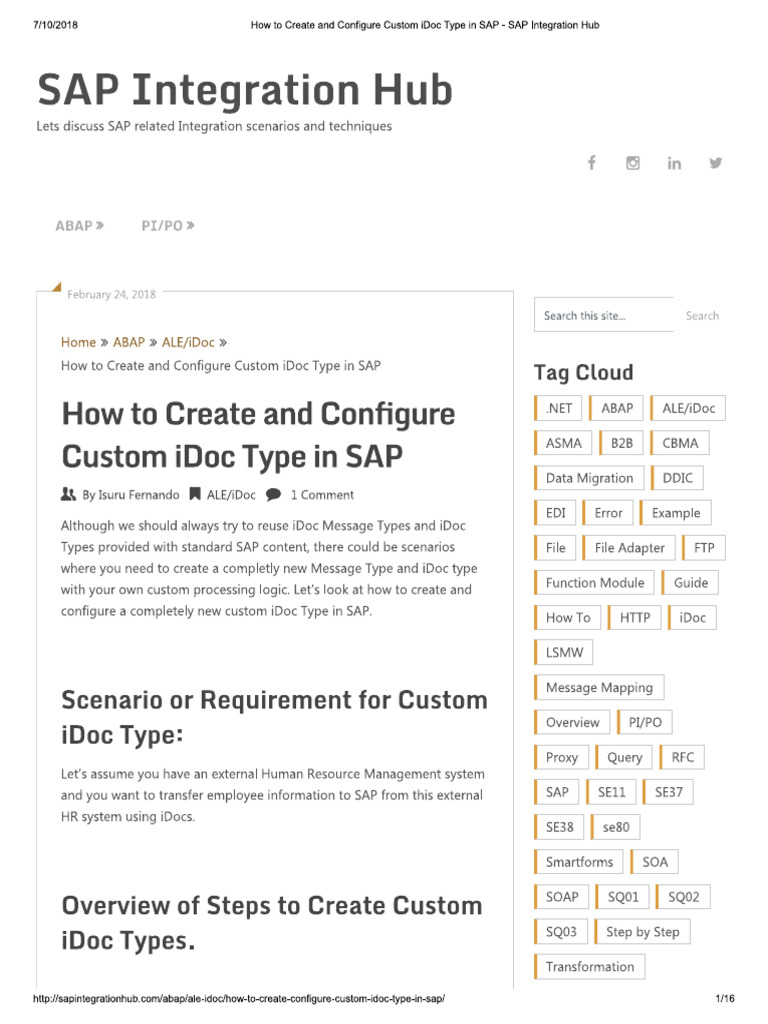Open the SOA tag
This screenshot has width=768, height=1024.
[654, 862]
